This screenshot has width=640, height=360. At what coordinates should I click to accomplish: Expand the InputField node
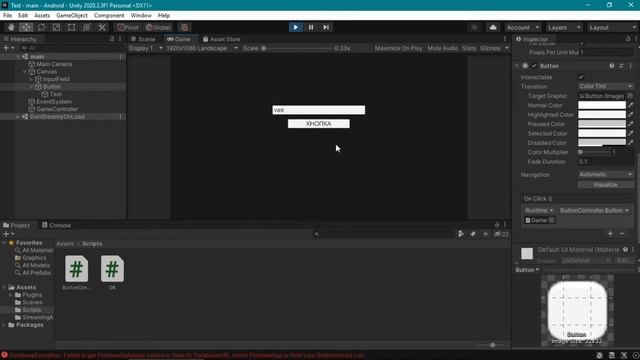[x=31, y=79]
